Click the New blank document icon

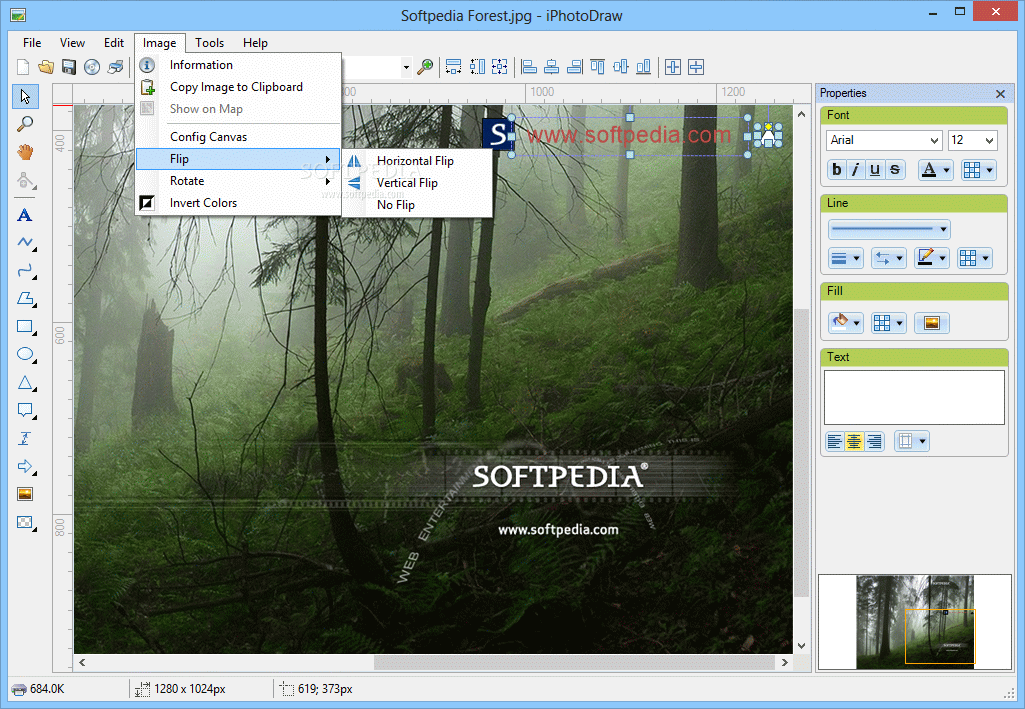(23, 67)
